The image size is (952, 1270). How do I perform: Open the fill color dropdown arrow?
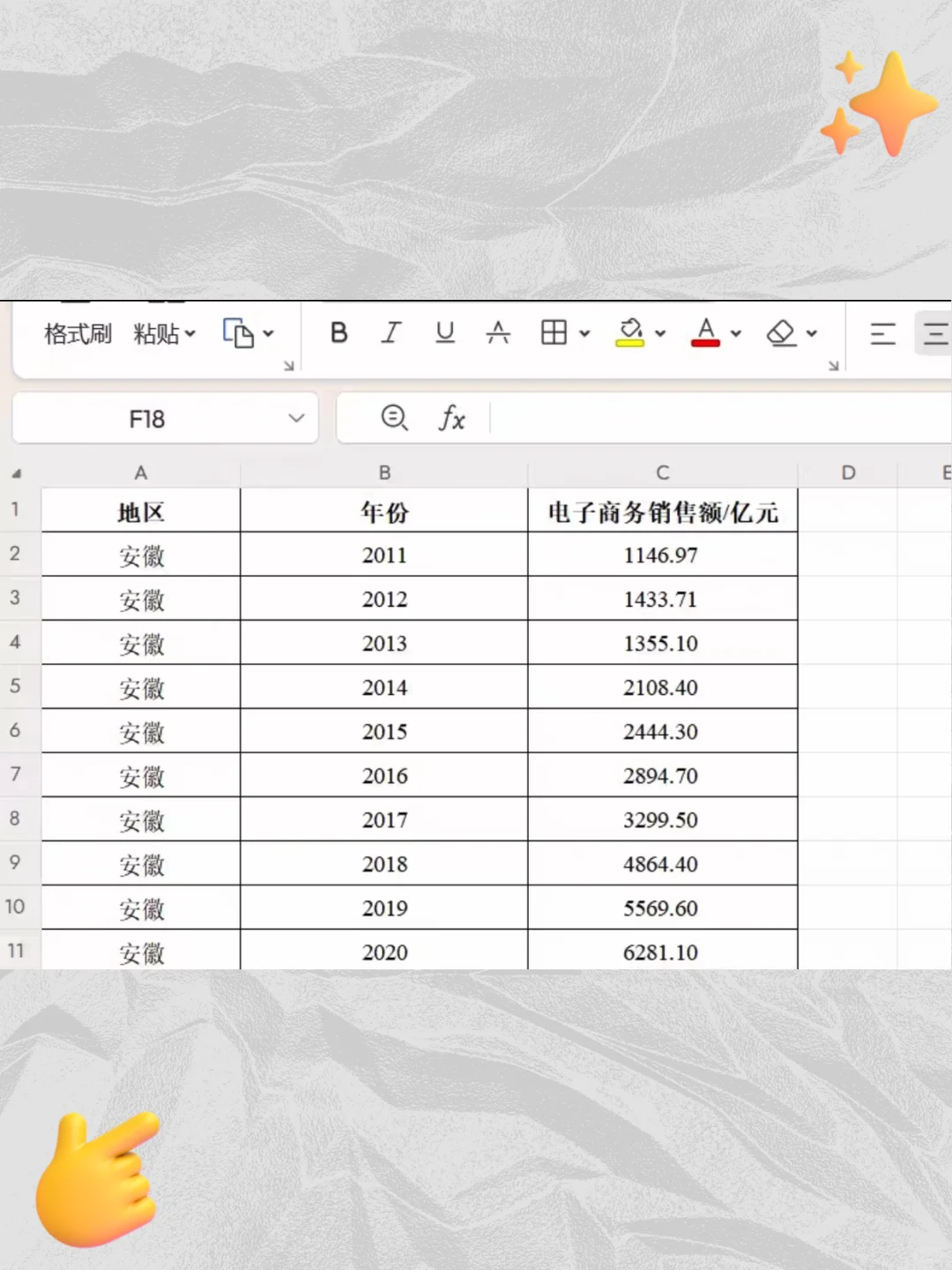click(x=660, y=335)
